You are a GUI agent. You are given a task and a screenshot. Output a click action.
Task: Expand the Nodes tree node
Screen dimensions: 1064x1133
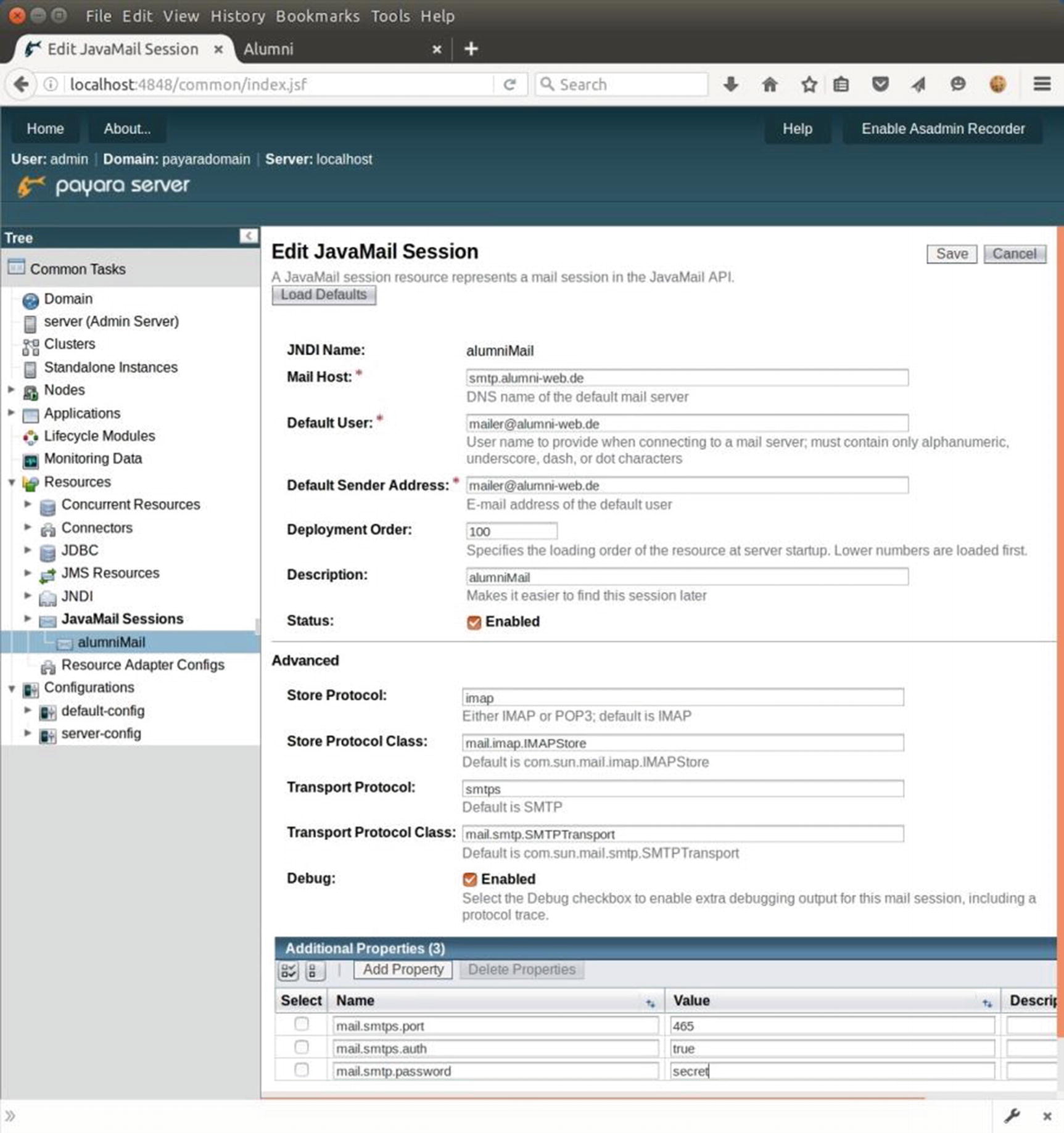pos(11,390)
